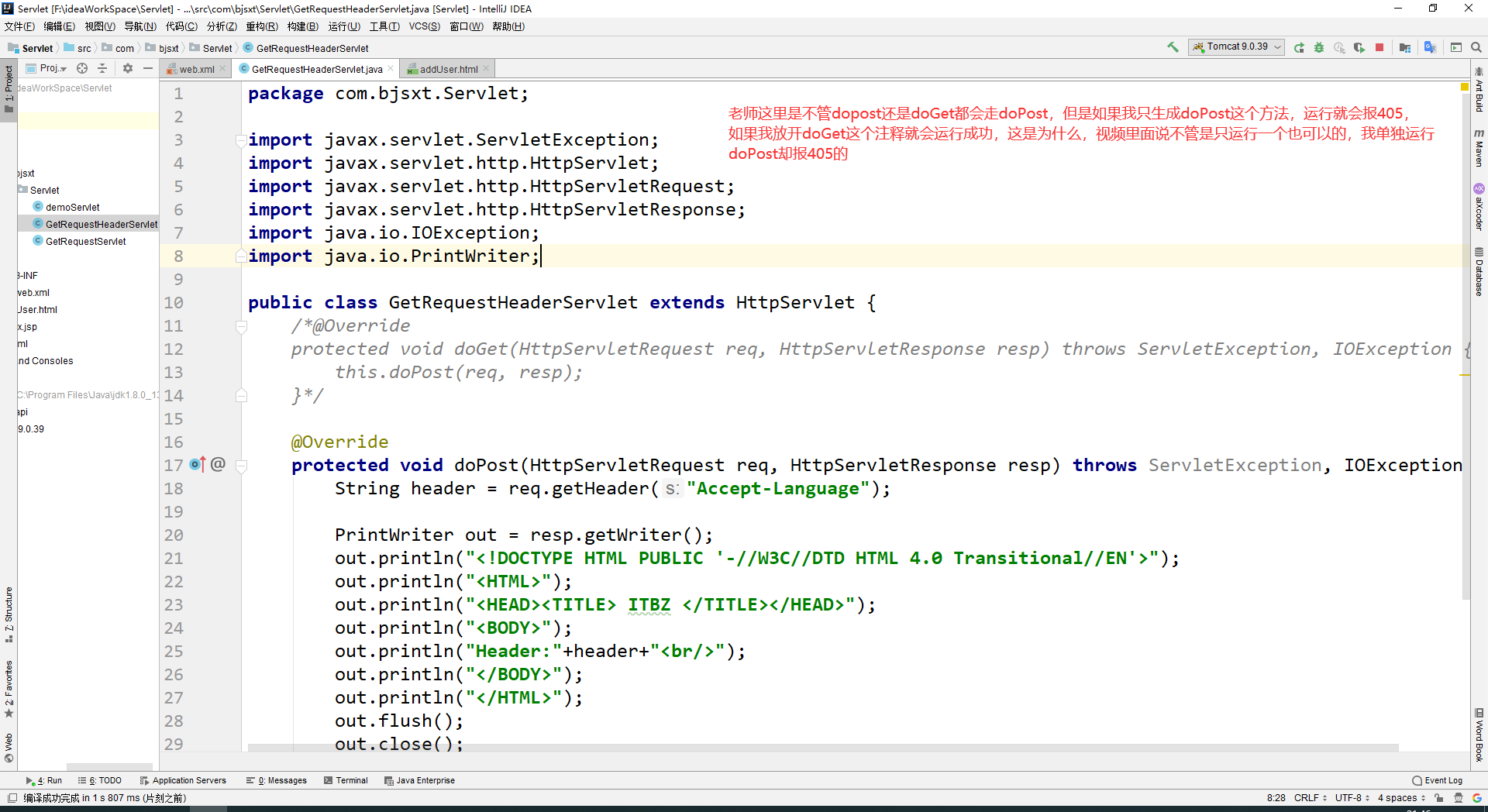Open the Tomcat 9.0.39 run configuration dropdown
1488x812 pixels.
pos(1236,47)
